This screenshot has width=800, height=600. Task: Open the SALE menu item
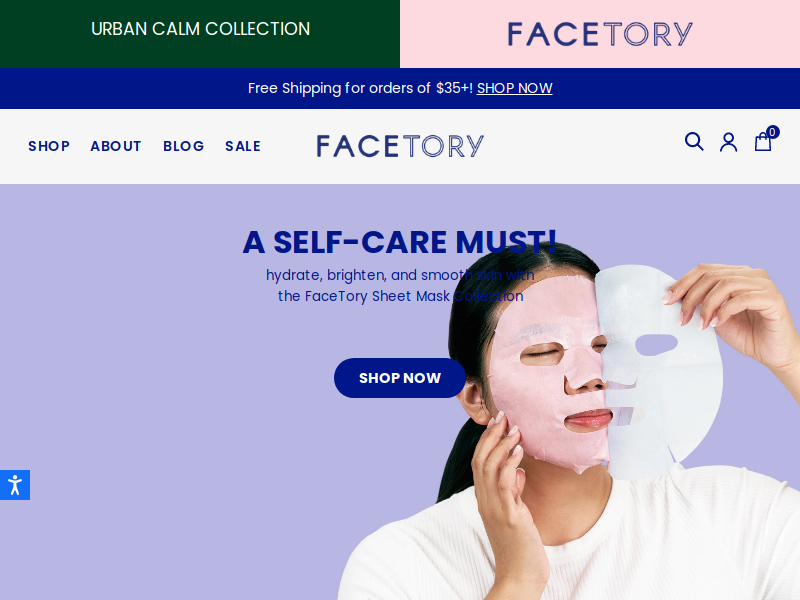(x=243, y=146)
